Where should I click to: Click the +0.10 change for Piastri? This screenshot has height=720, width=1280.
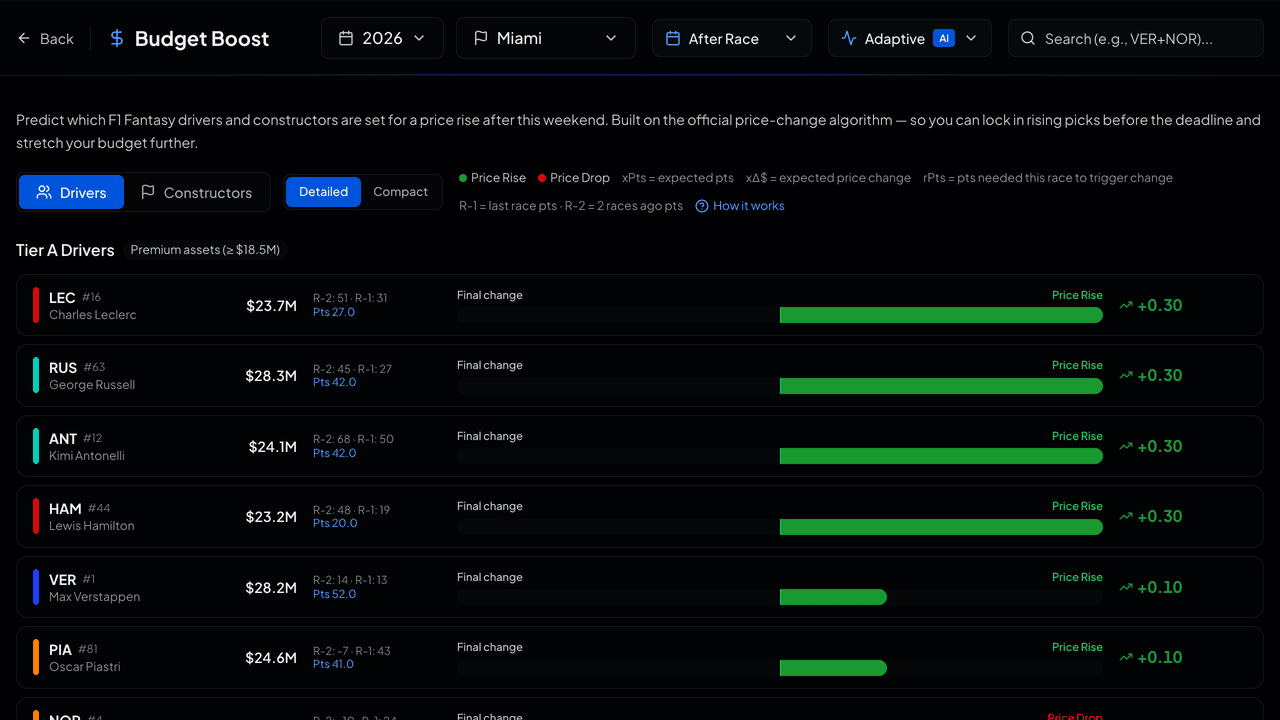1160,657
